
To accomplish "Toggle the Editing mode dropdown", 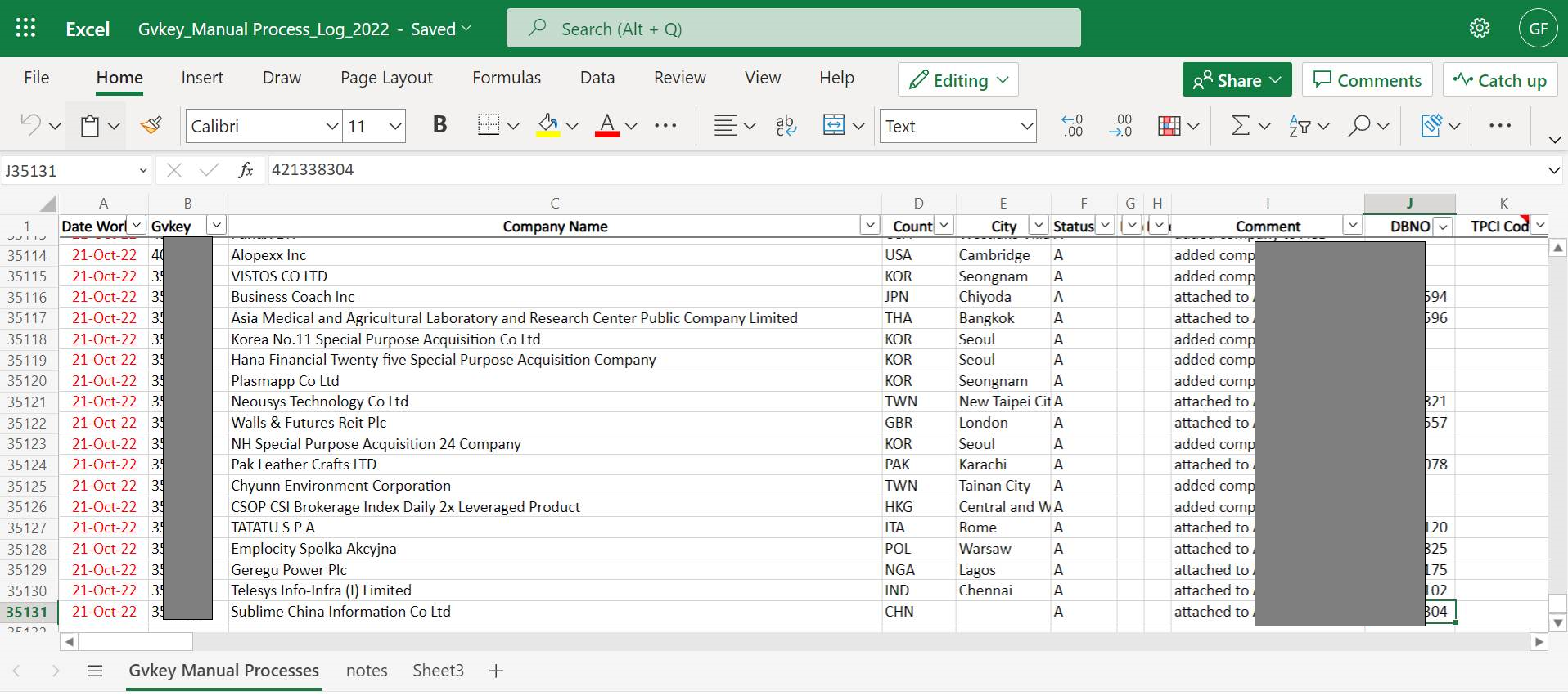I will pos(958,80).
